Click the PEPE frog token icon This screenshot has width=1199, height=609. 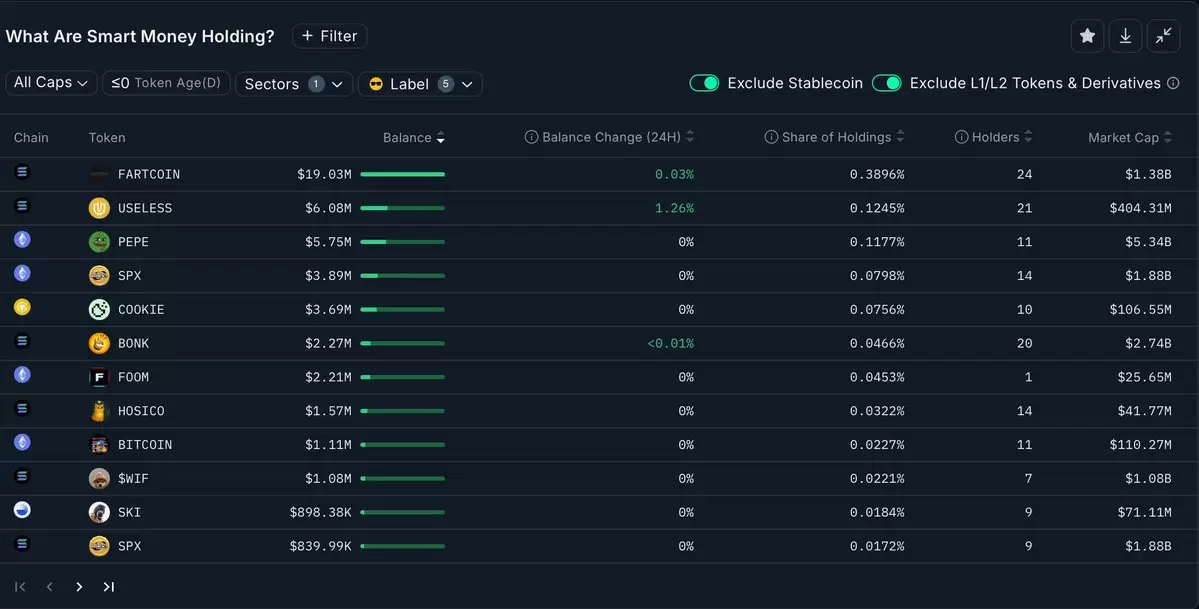99,242
